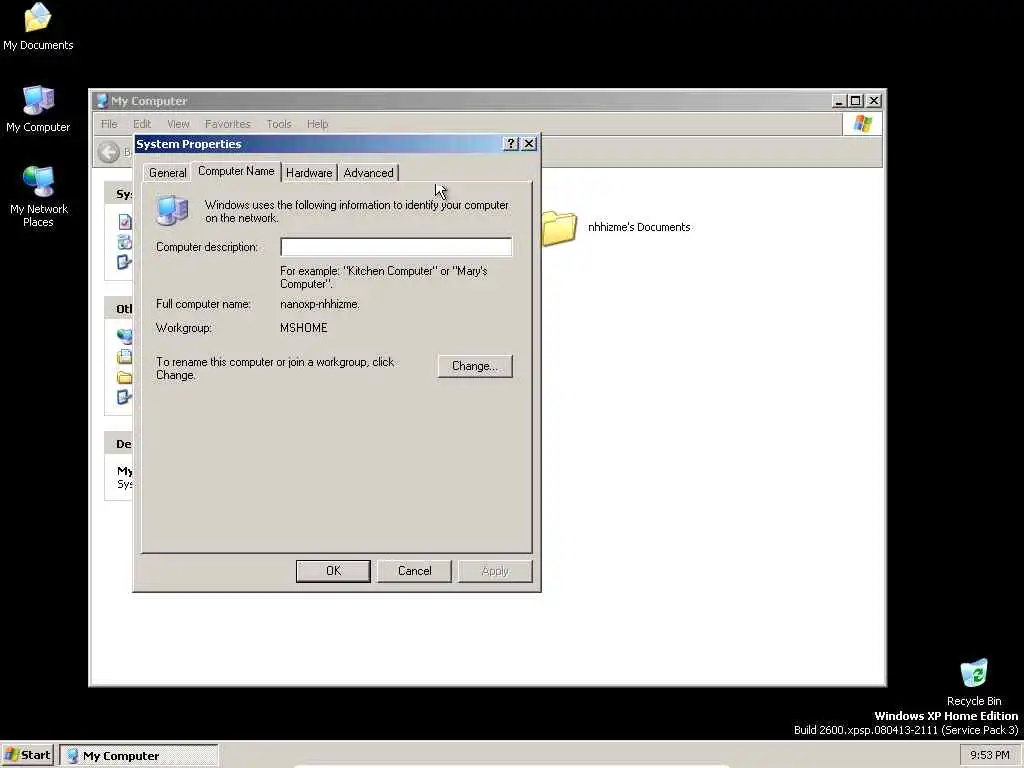Click the Change... button
Viewport: 1024px width, 768px height.
coord(475,366)
